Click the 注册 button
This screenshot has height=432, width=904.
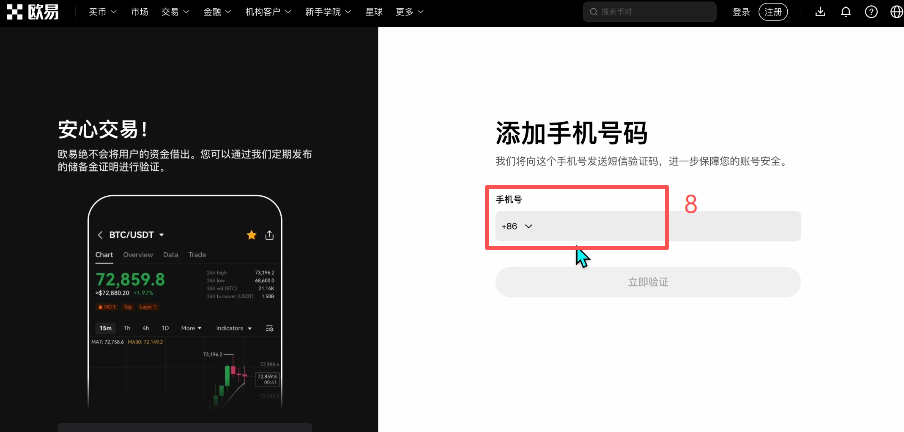click(773, 12)
